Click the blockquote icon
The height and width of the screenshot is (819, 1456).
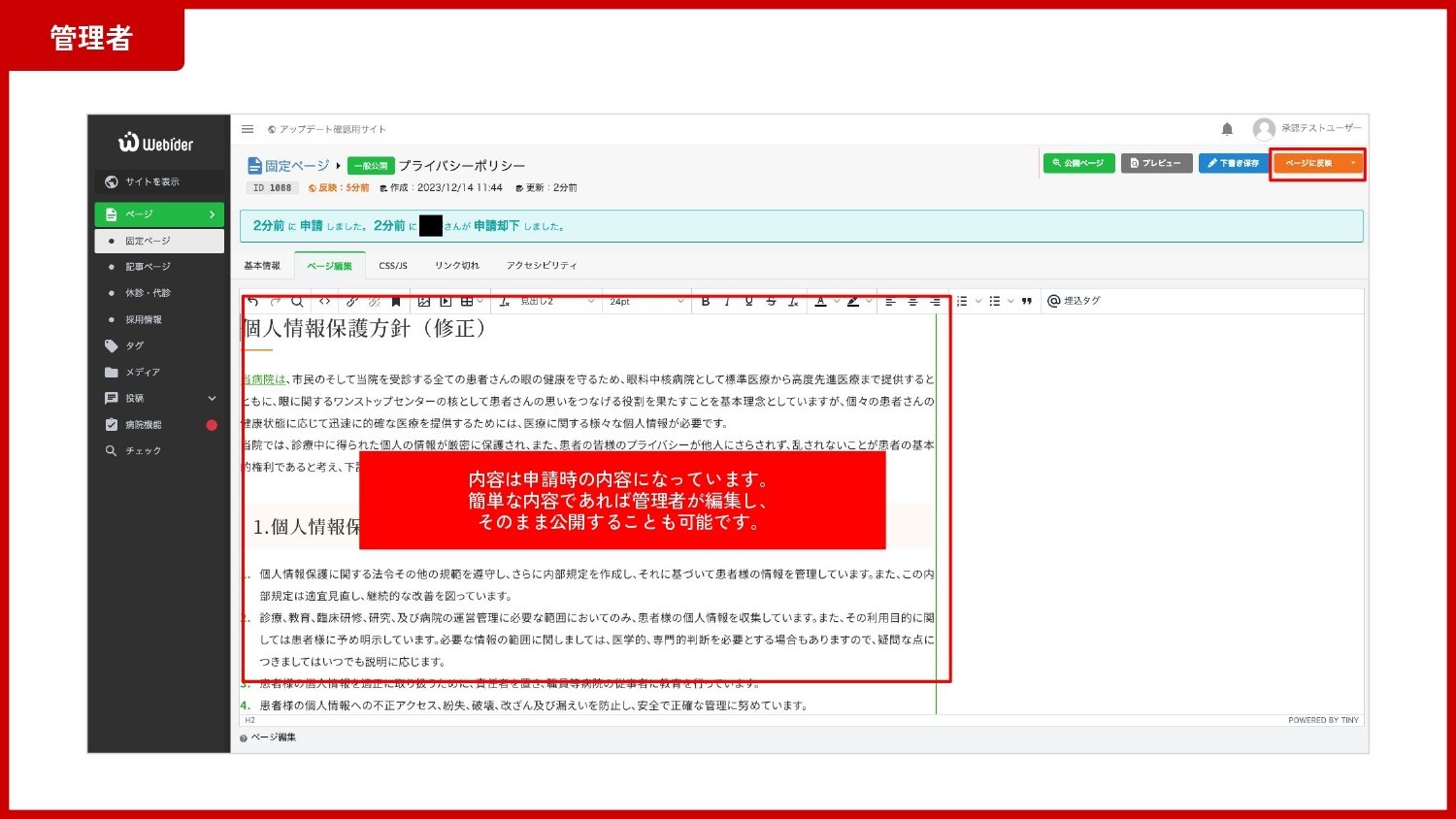pos(1026,302)
